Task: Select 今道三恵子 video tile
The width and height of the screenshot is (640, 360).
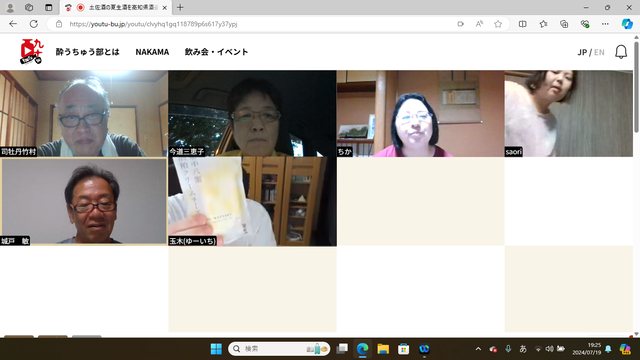Action: 252,113
